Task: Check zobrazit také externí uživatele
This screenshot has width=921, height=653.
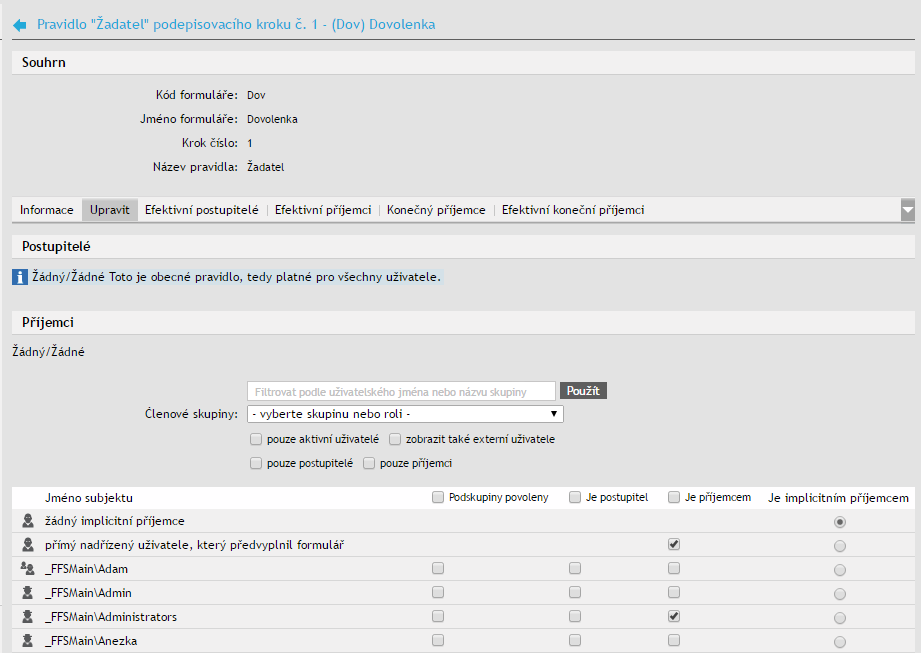Action: (x=396, y=439)
